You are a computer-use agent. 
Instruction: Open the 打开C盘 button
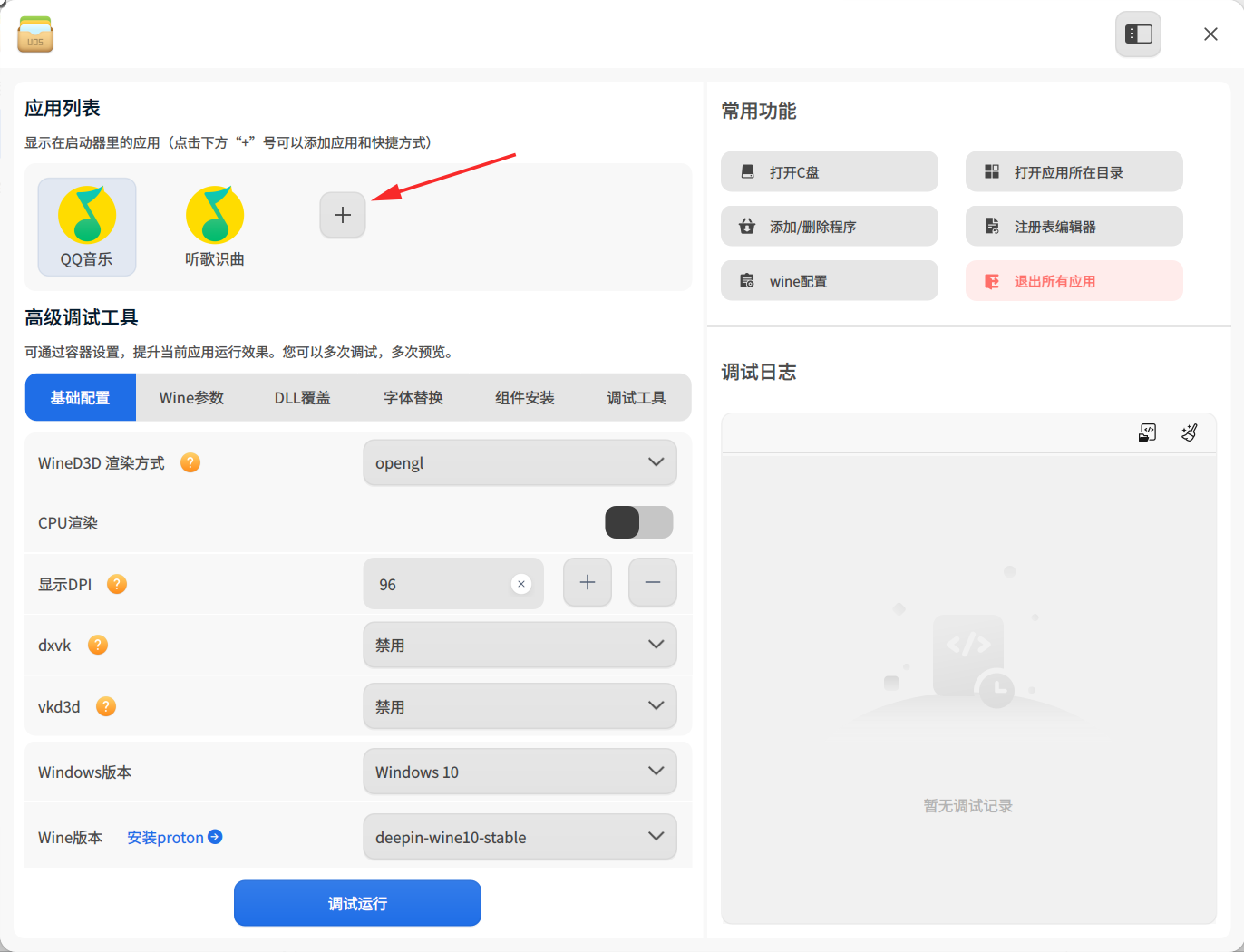(830, 171)
